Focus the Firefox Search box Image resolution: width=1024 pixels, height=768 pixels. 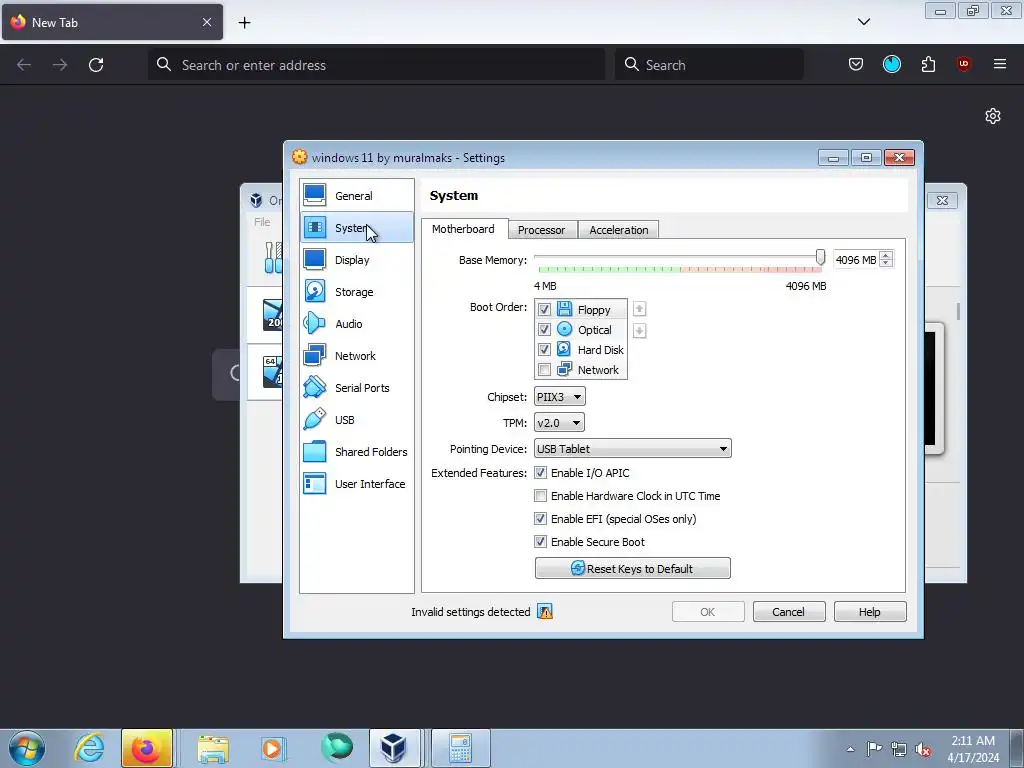click(x=709, y=65)
